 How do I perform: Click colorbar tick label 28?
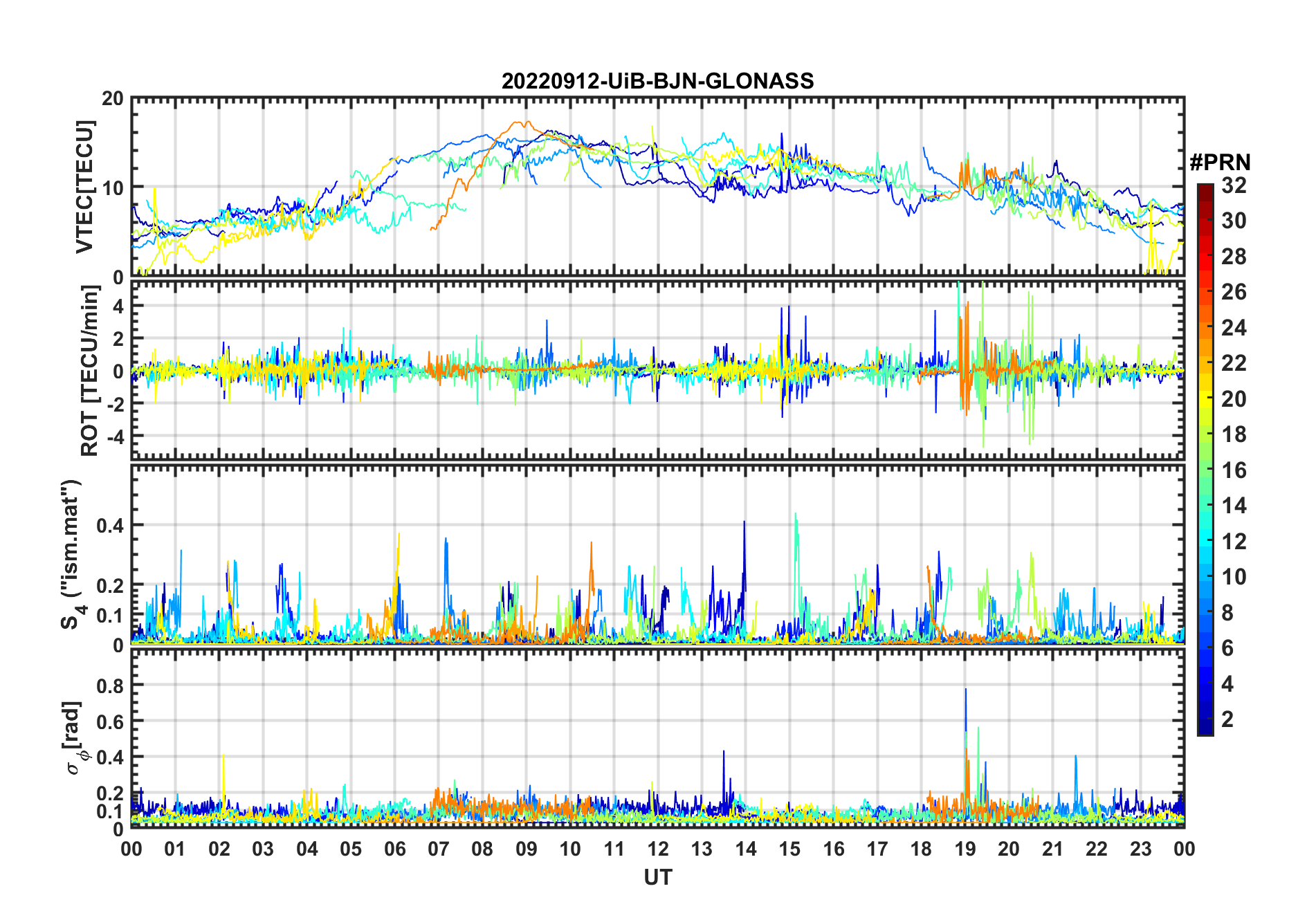(x=1234, y=257)
